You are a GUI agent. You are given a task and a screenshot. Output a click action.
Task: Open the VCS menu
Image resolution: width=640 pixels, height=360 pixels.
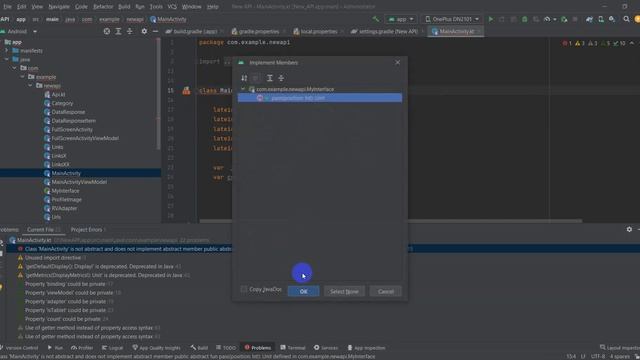coord(172,7)
